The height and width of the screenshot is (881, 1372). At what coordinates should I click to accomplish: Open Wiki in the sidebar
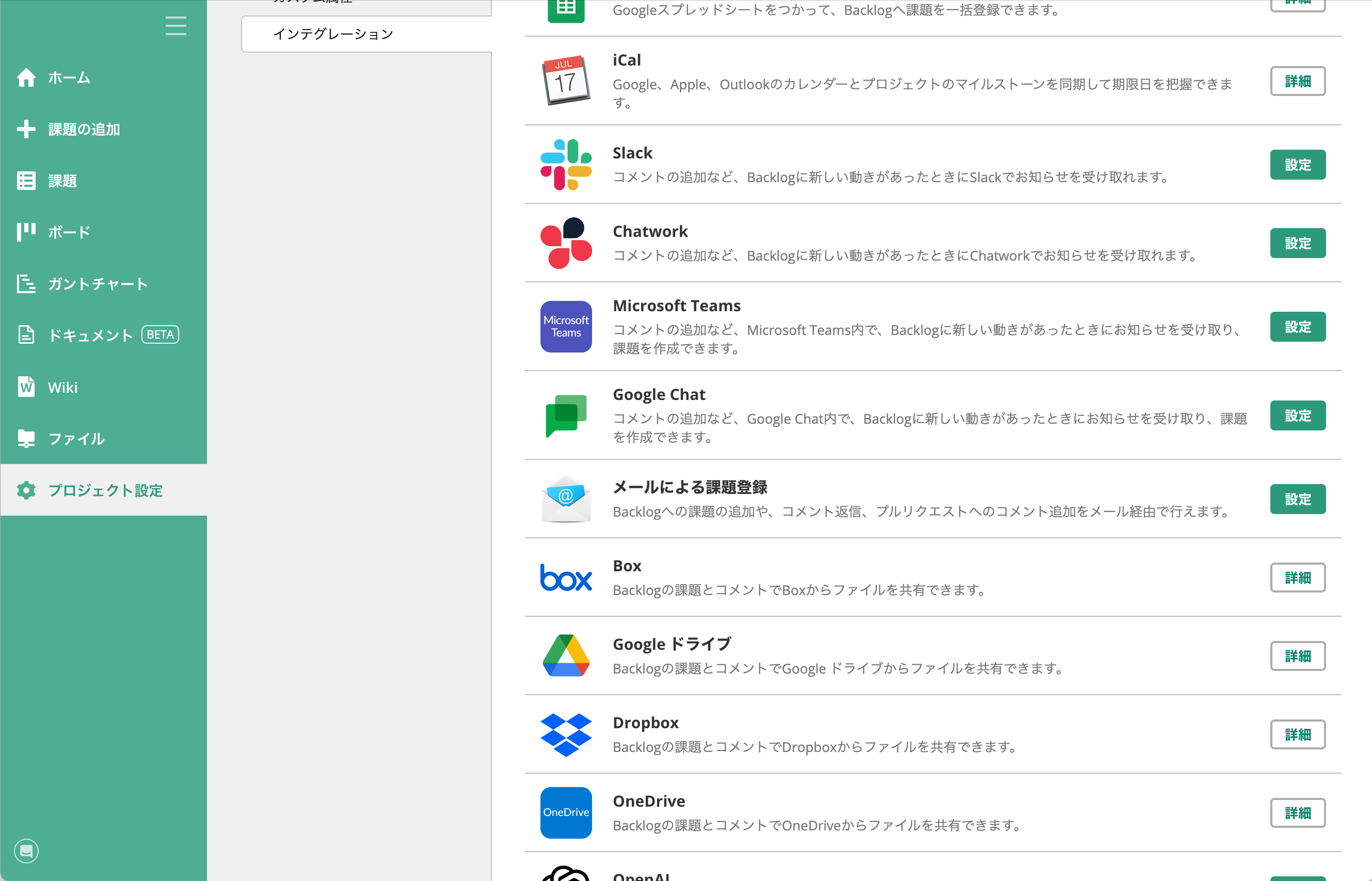tap(63, 387)
